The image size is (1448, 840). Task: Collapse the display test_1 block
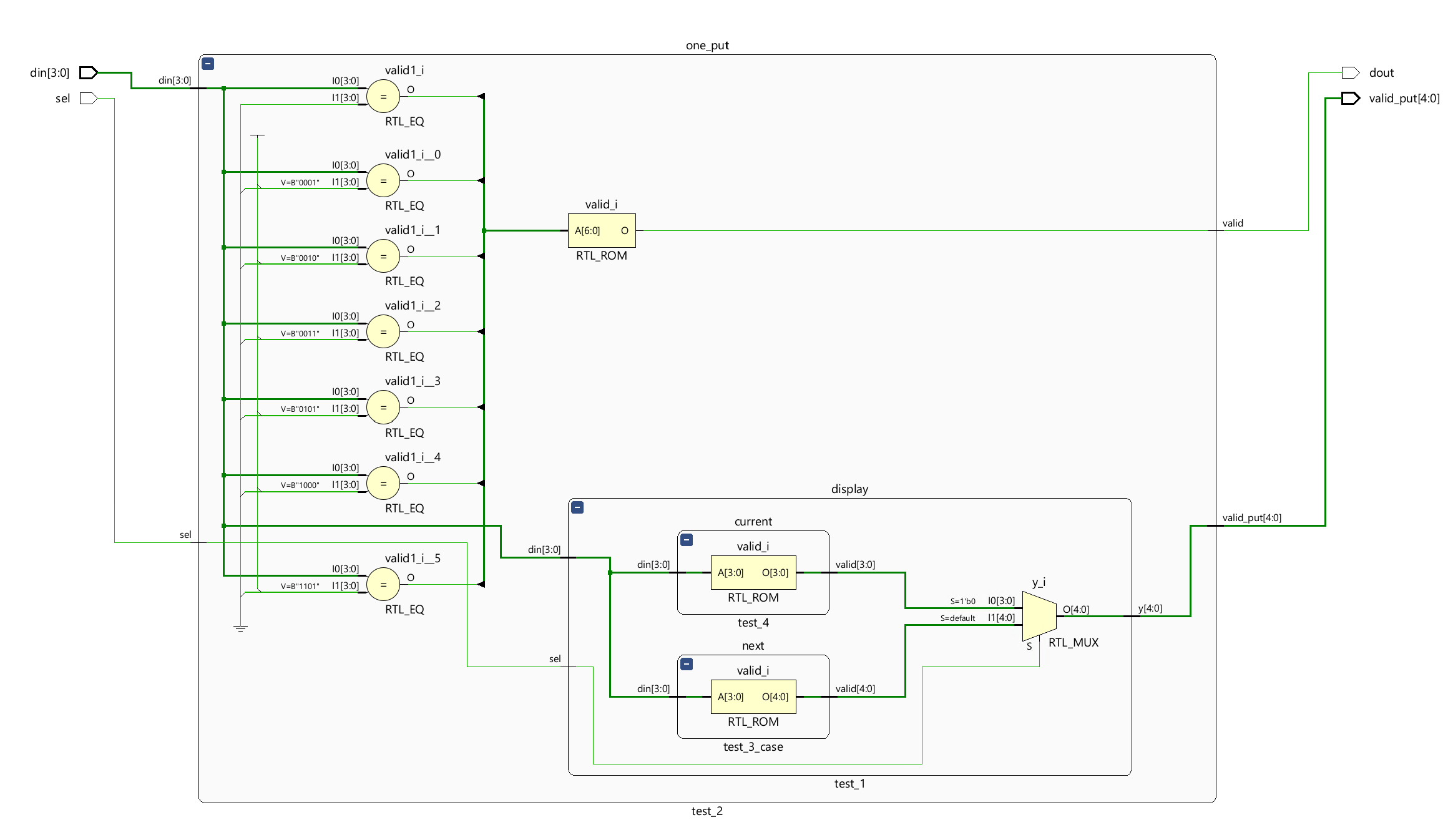click(x=577, y=507)
